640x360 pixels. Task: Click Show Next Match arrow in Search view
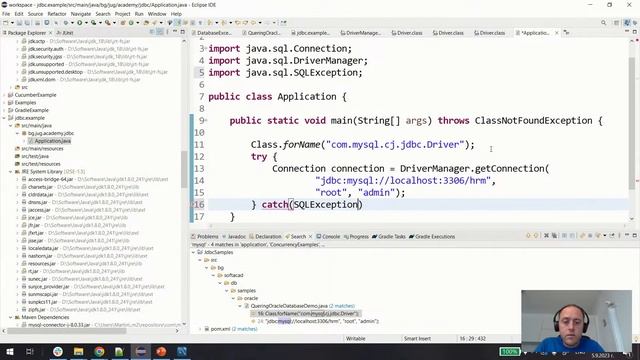[x=528, y=236]
